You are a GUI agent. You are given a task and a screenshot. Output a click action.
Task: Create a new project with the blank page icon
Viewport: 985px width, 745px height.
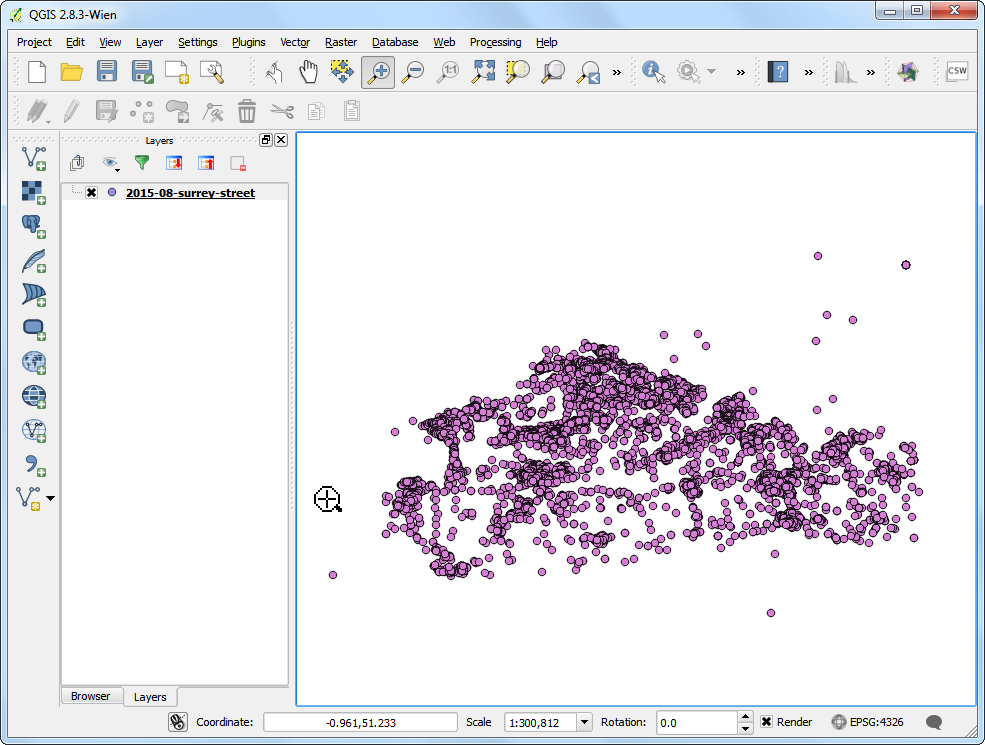[37, 72]
